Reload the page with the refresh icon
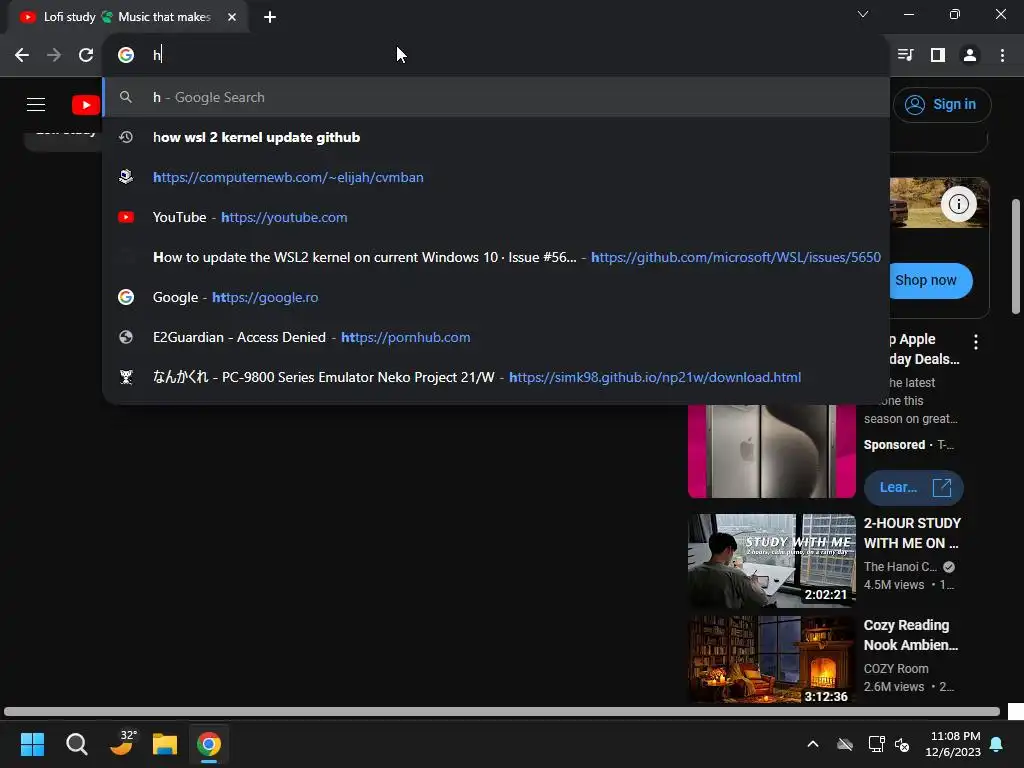This screenshot has width=1024, height=768. [x=86, y=56]
